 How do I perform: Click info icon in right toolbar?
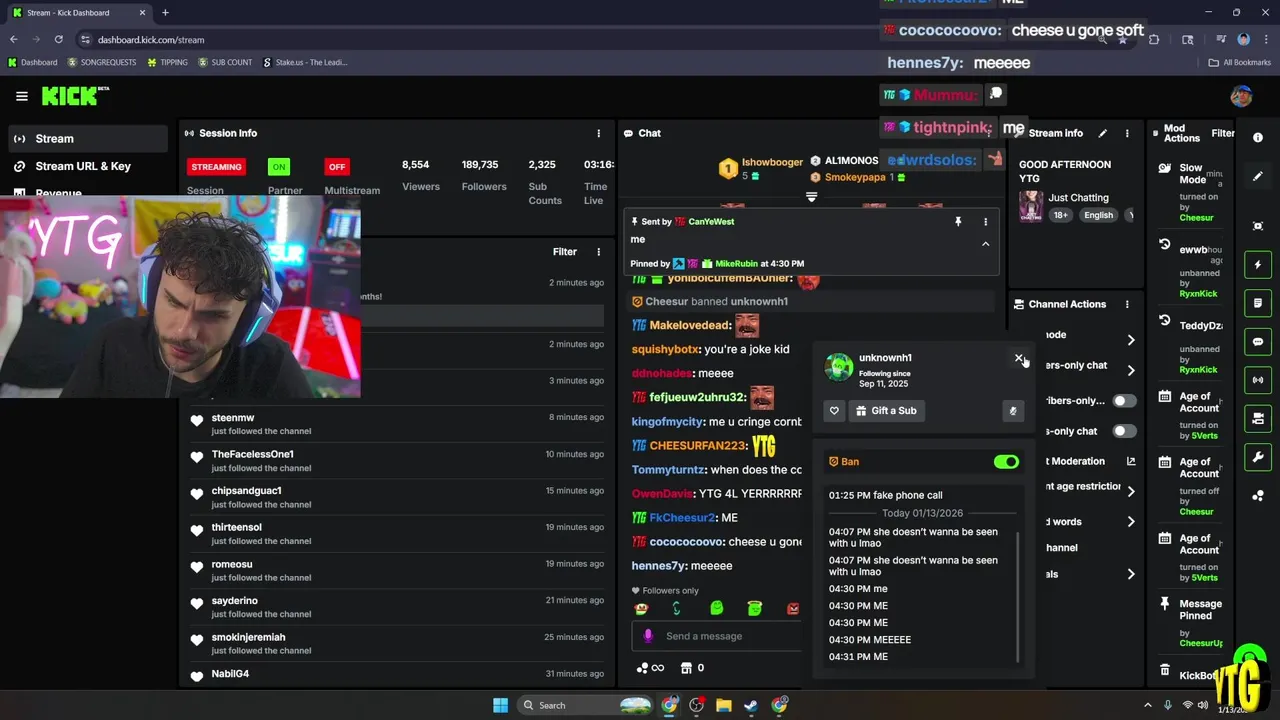(1258, 138)
